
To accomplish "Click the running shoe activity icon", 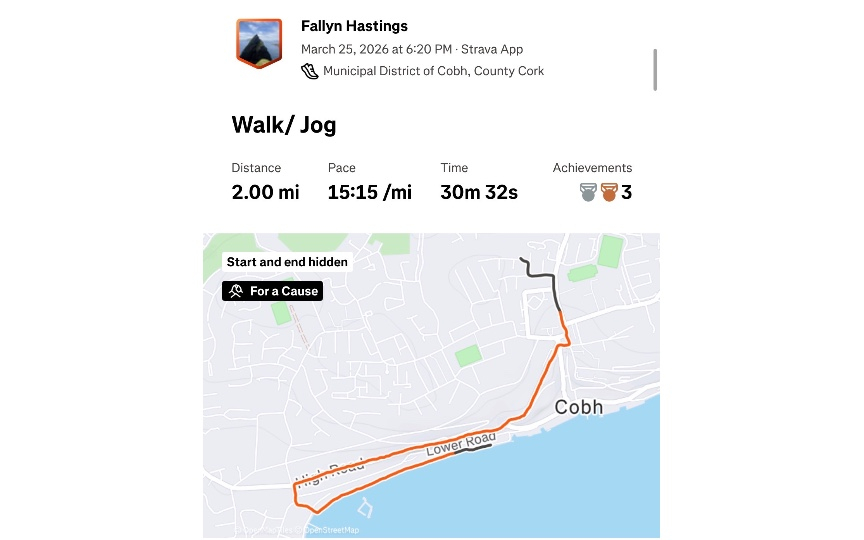I will pyautogui.click(x=310, y=71).
